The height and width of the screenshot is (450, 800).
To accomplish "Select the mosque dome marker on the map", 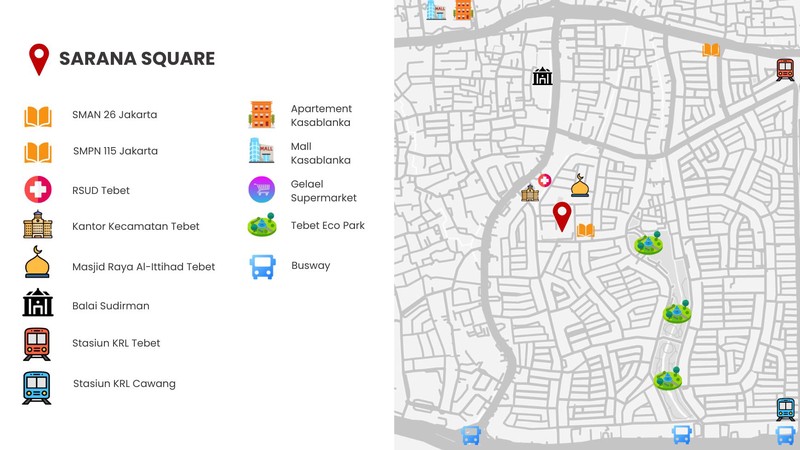I will 580,185.
